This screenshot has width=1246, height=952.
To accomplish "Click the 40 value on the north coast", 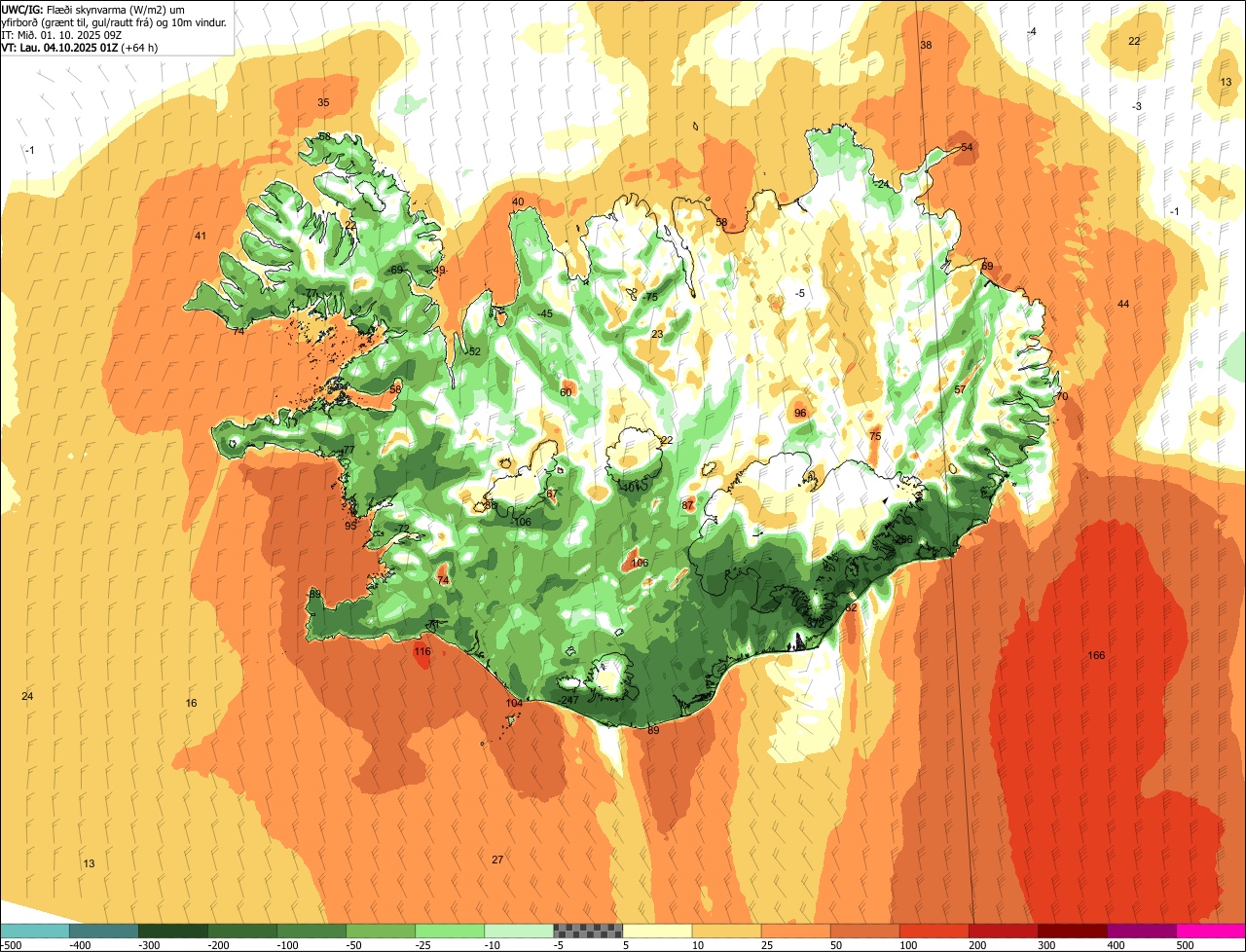I will click(518, 201).
